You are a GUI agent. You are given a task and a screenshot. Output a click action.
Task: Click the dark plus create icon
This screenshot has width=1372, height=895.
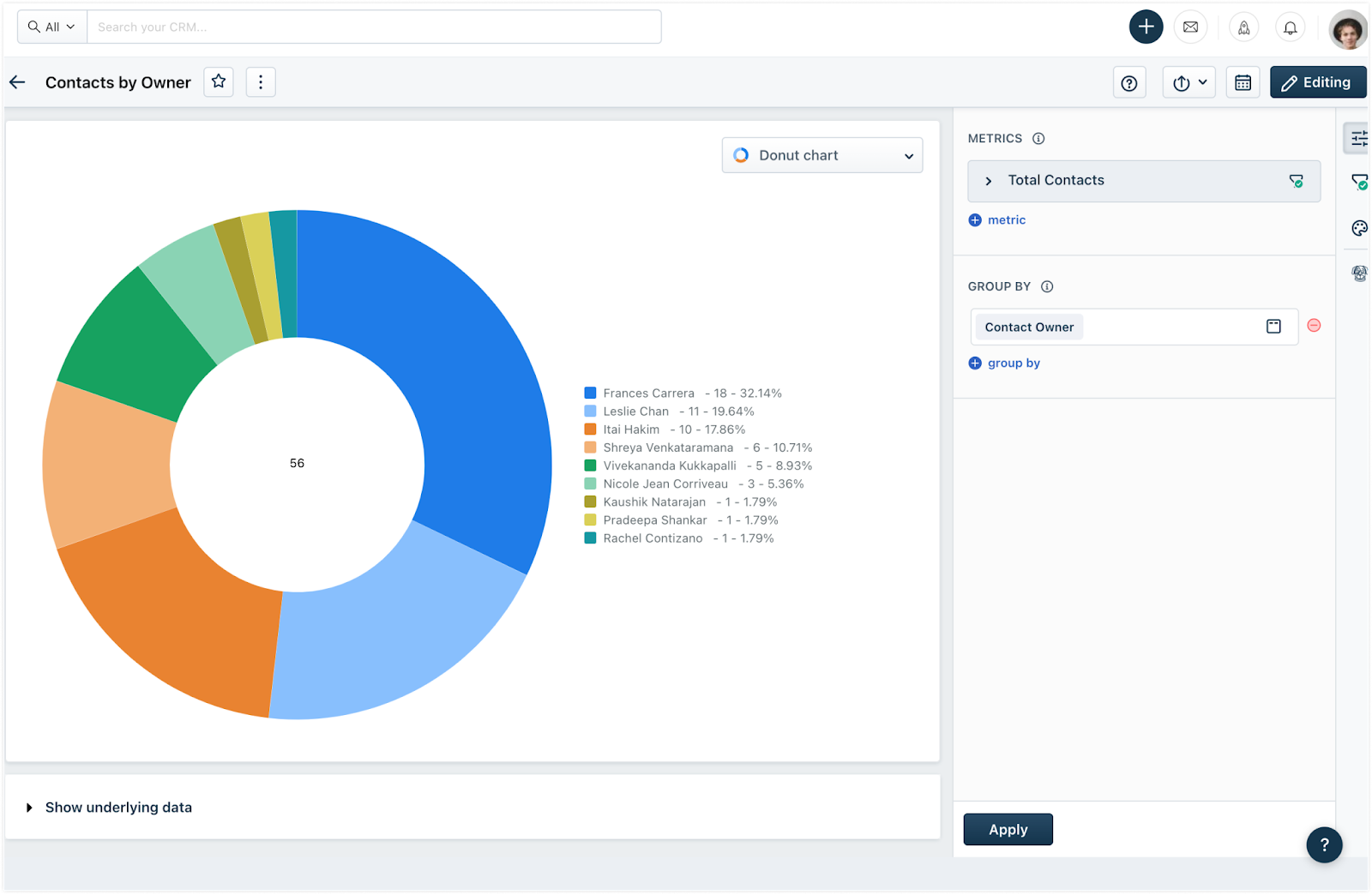pos(1146,27)
